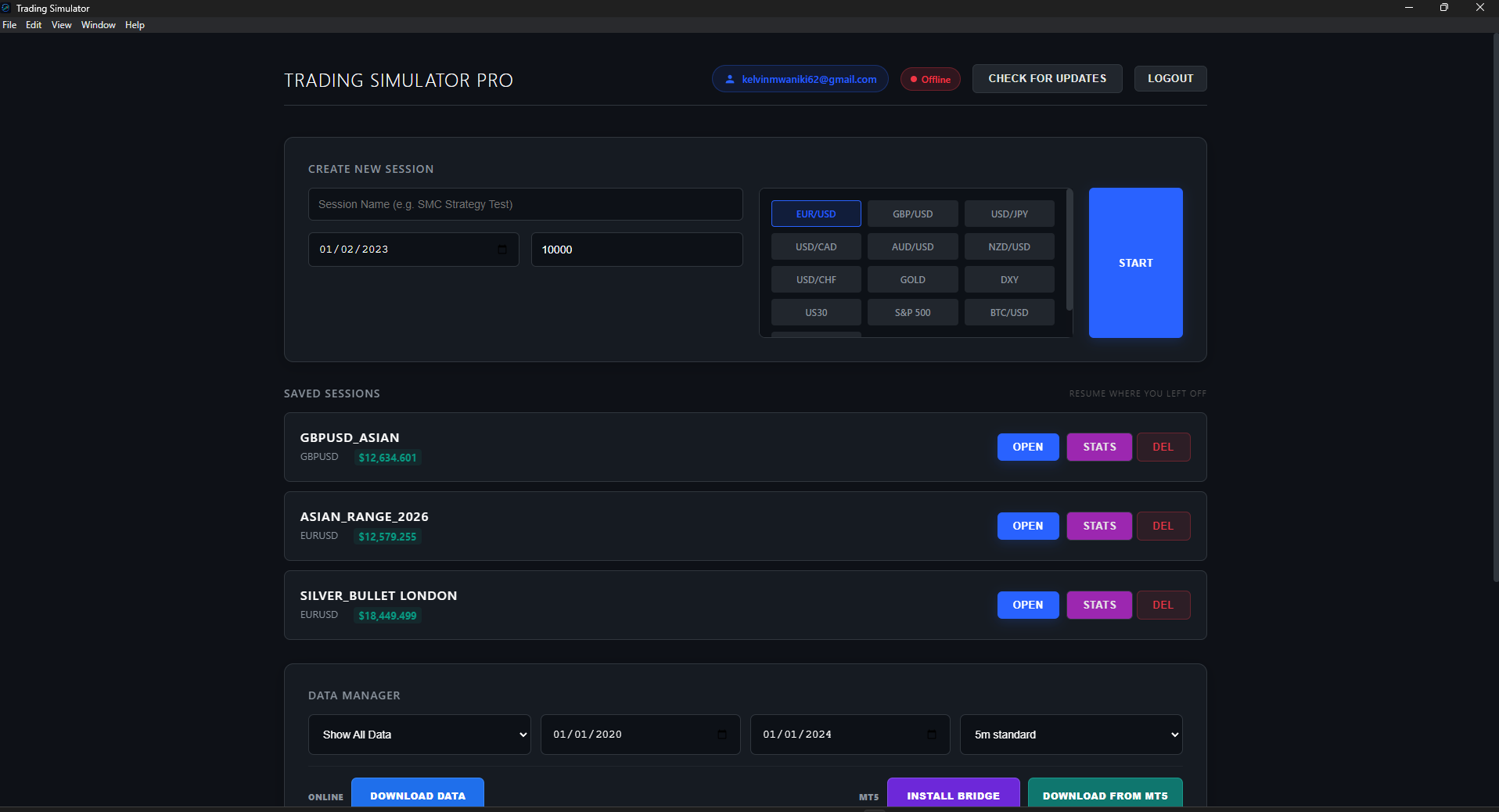The height and width of the screenshot is (812, 1499).
Task: Click DOWNLOAD FROM MT5 button
Action: click(1105, 792)
